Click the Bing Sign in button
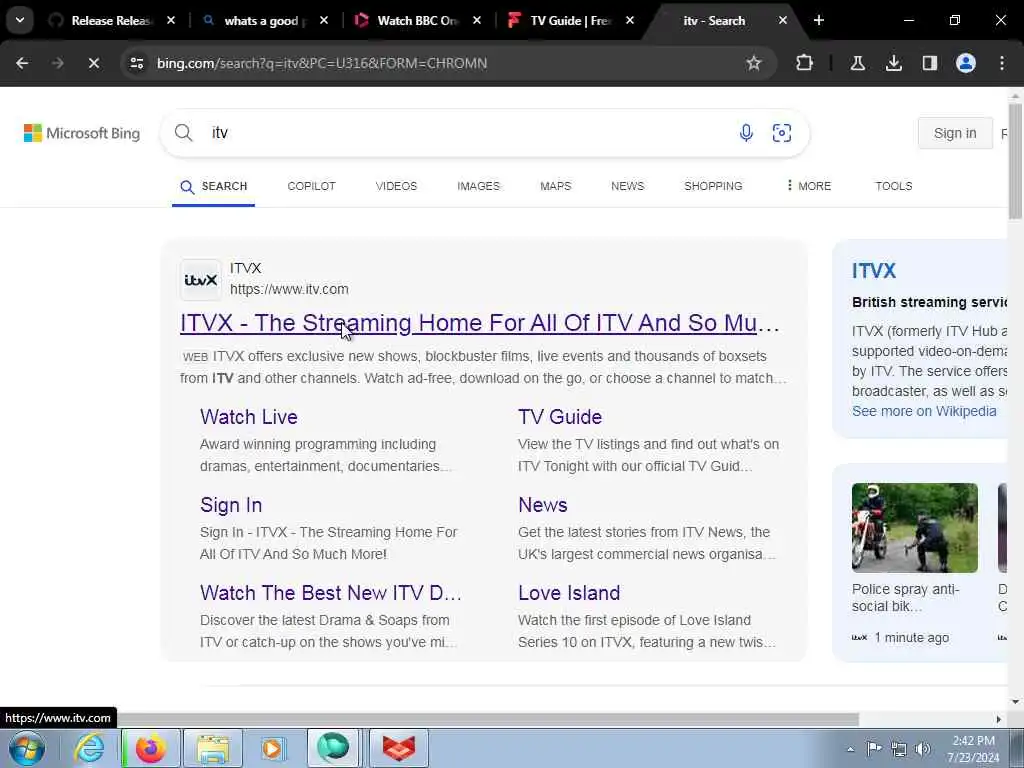This screenshot has height=768, width=1024. point(955,133)
